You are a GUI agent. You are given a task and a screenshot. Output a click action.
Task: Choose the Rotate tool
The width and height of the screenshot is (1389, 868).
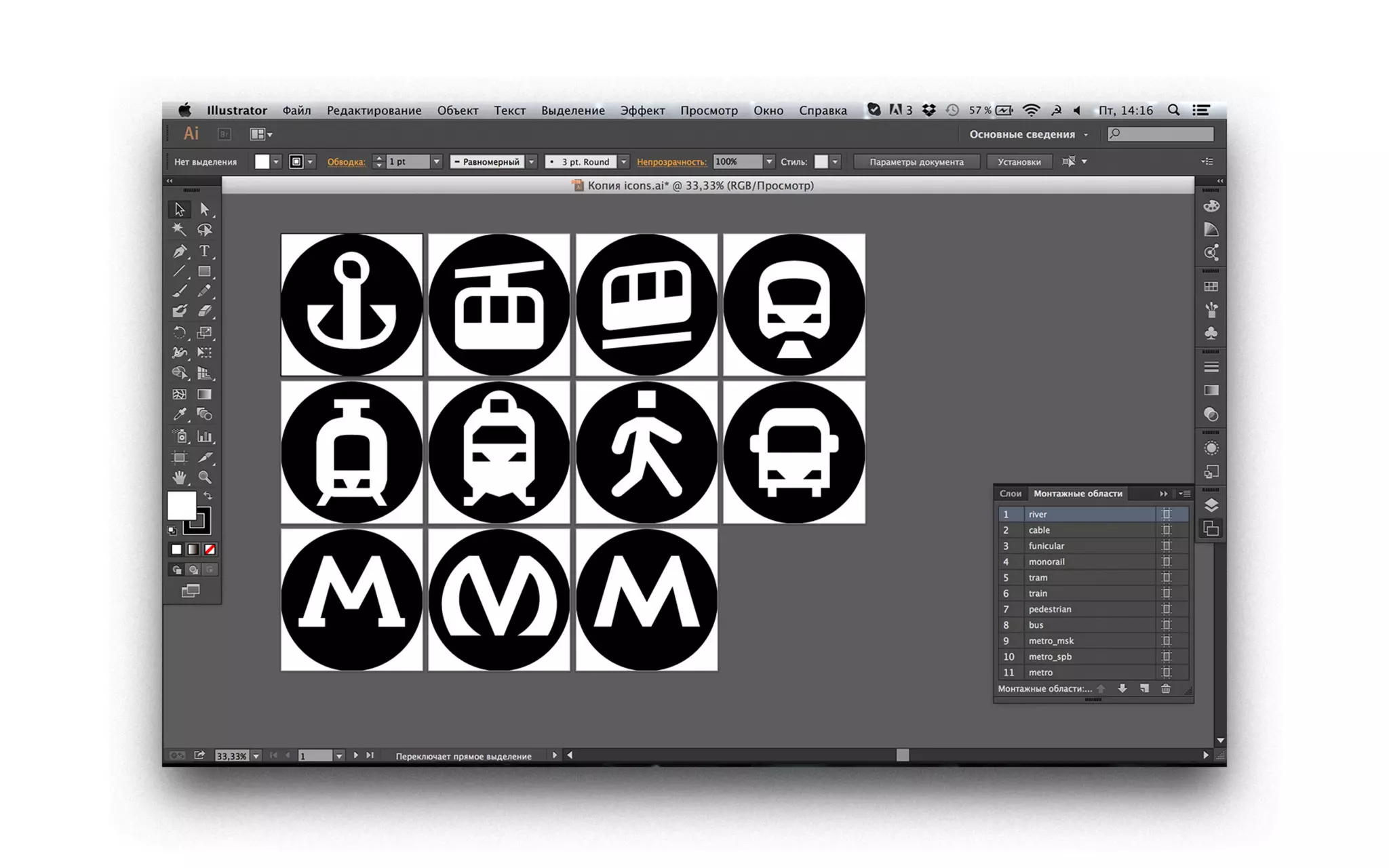tap(179, 332)
